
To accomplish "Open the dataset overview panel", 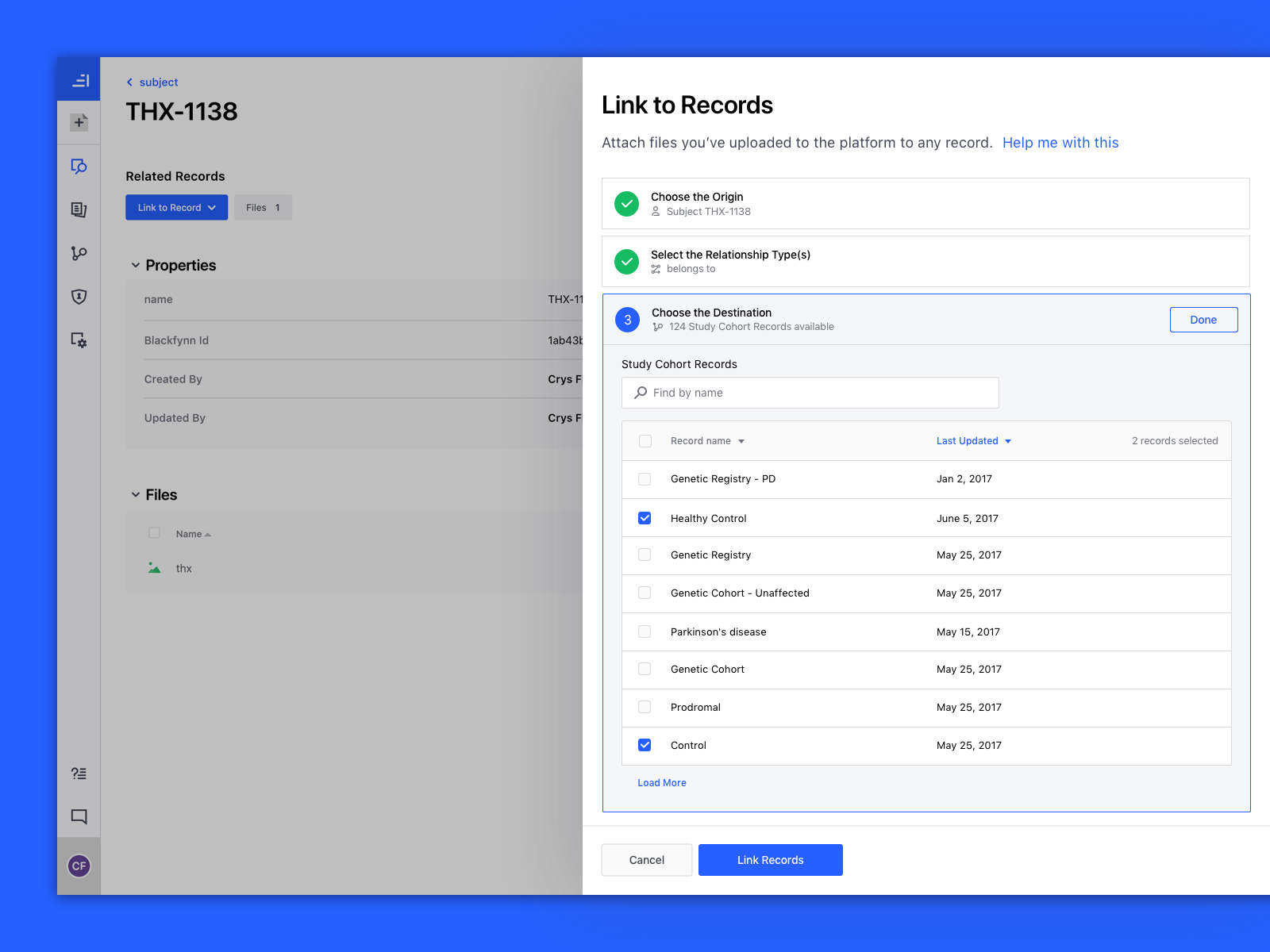I will [78, 79].
